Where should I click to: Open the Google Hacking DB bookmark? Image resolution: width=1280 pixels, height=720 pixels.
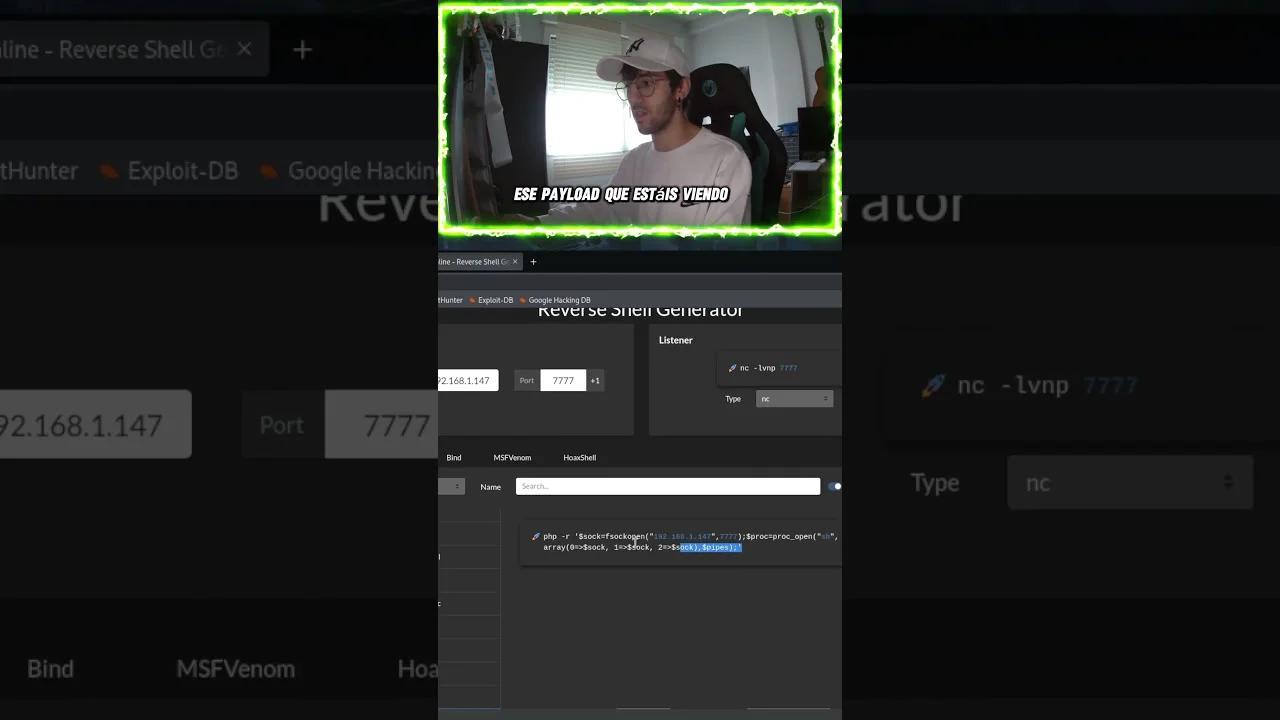555,300
